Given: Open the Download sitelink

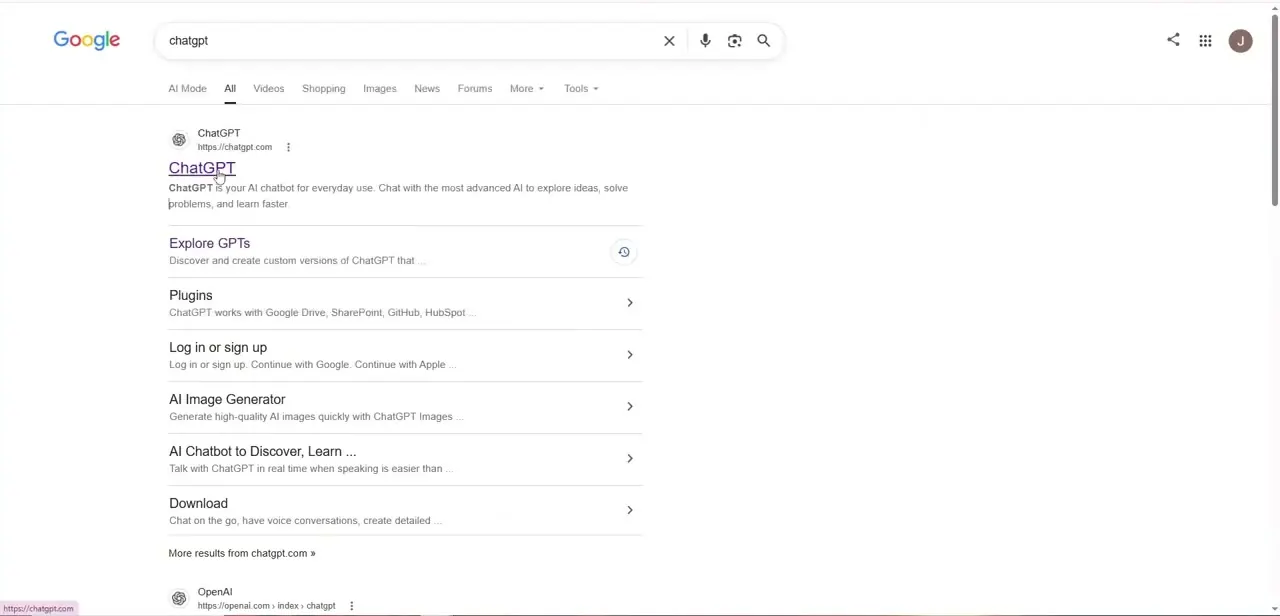Looking at the screenshot, I should [x=198, y=503].
